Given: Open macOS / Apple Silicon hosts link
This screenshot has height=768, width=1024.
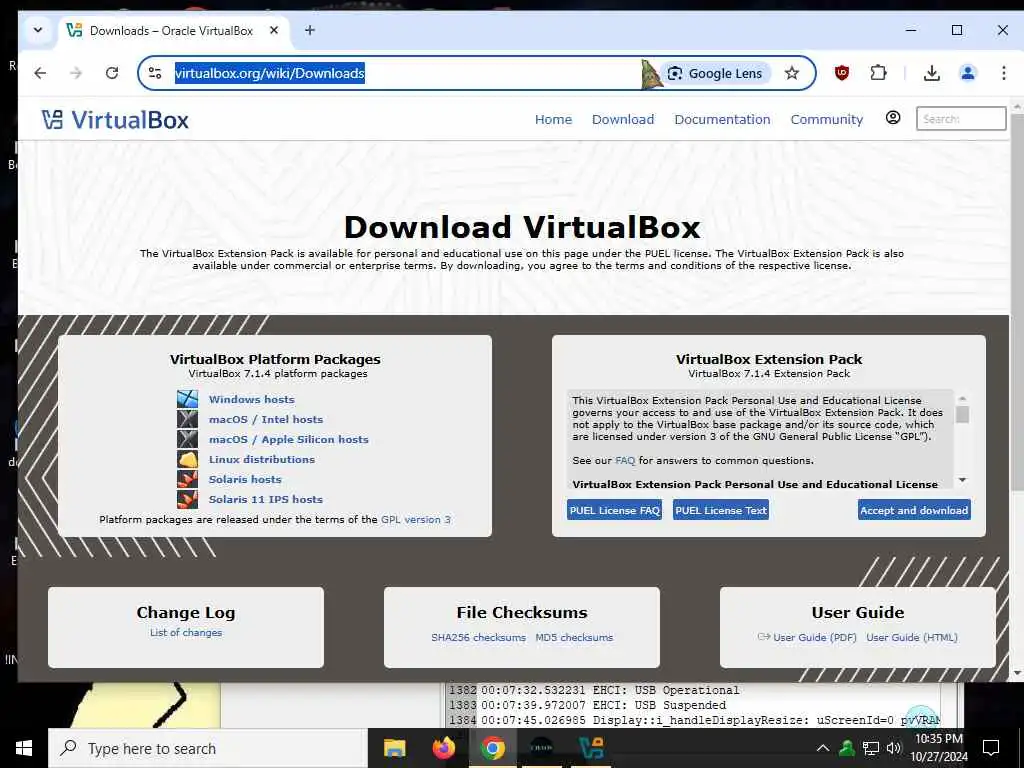Looking at the screenshot, I should coord(289,440).
